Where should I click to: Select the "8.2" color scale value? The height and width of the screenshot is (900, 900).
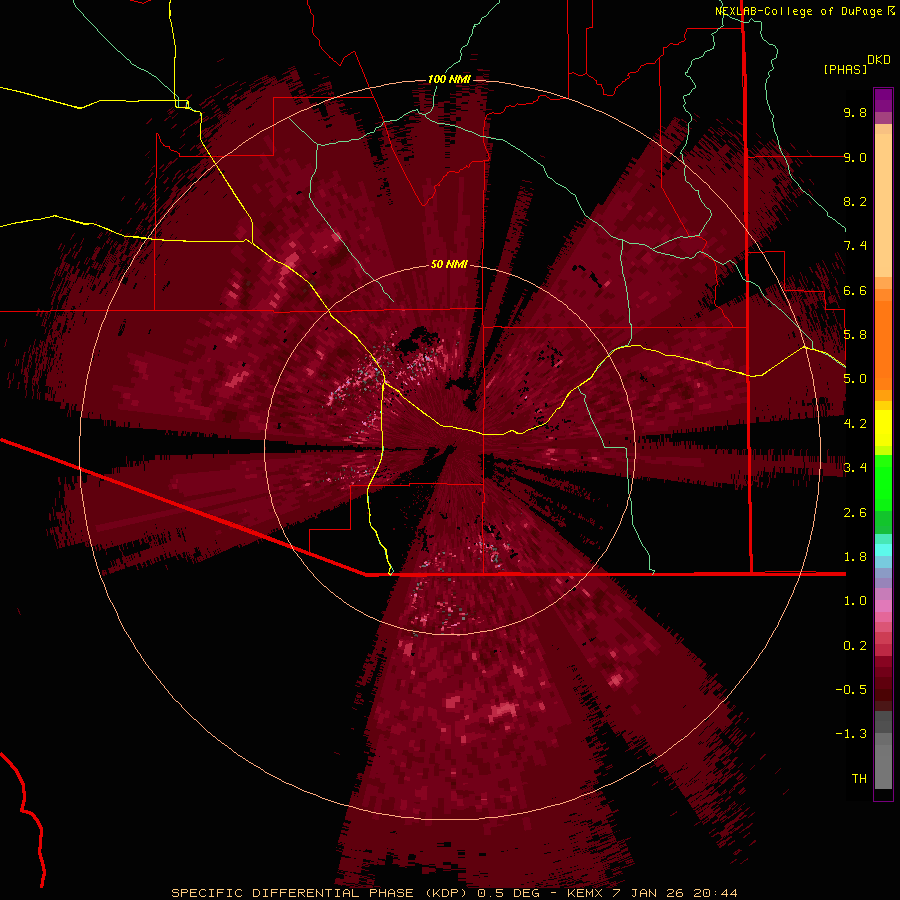click(855, 201)
